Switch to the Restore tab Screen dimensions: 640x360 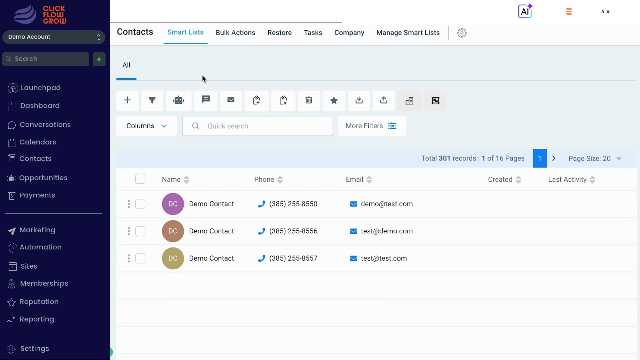click(280, 33)
